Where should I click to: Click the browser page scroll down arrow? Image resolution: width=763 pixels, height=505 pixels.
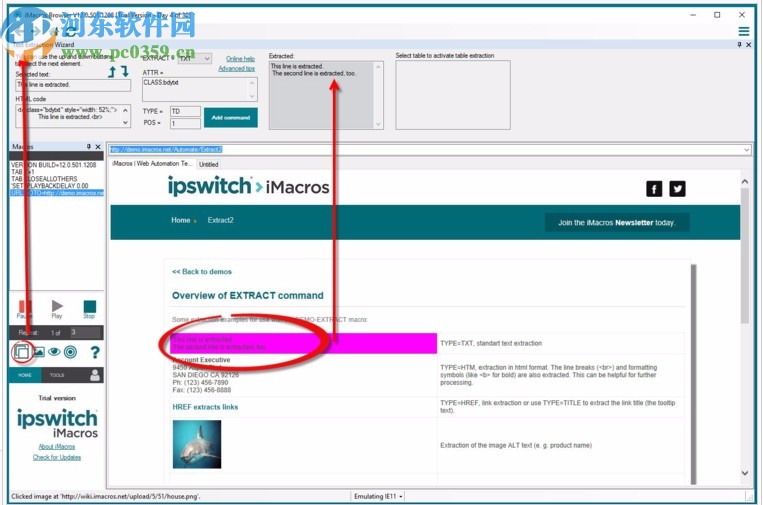745,473
